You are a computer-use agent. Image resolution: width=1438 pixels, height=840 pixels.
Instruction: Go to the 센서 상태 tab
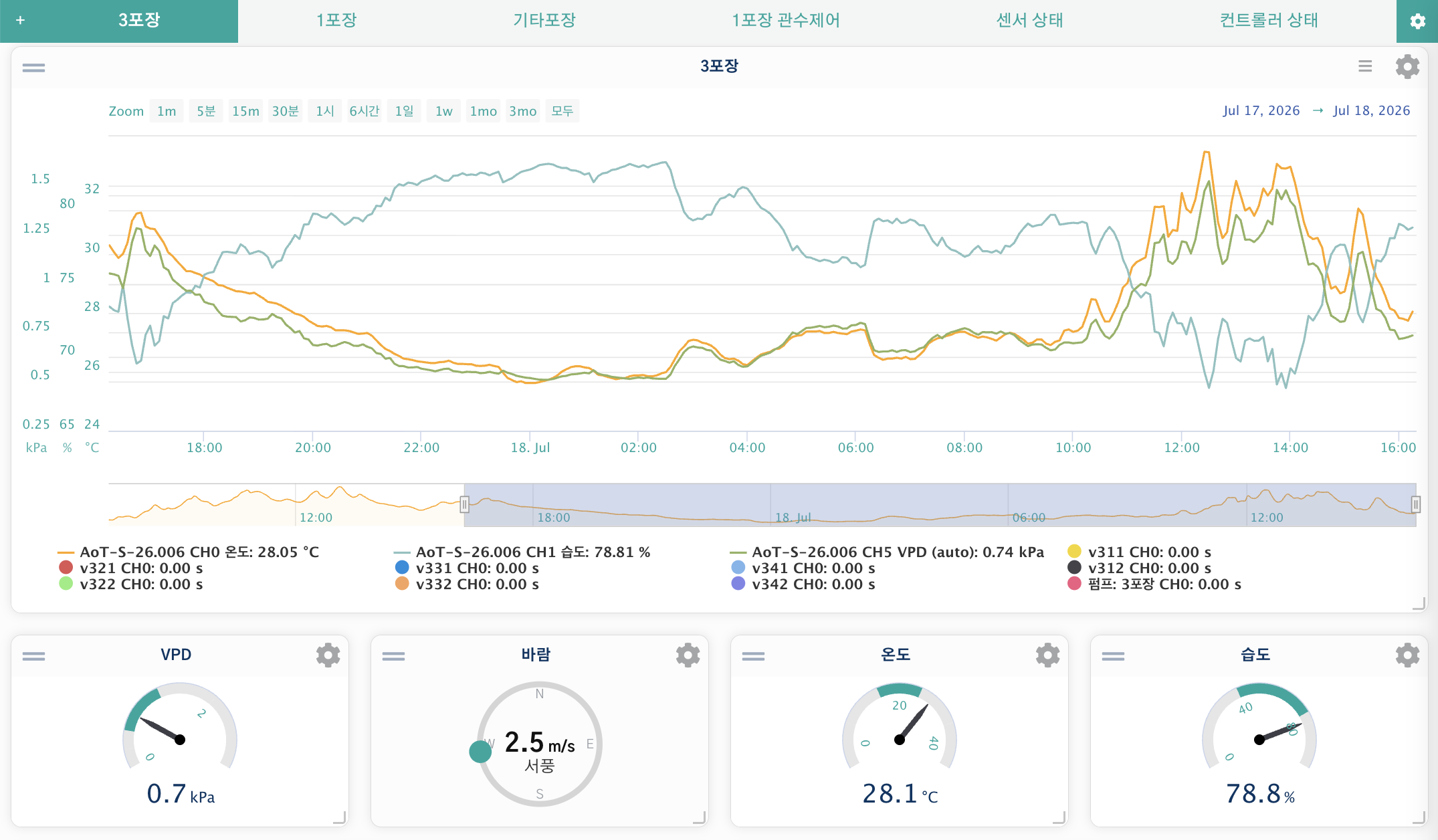point(1029,21)
